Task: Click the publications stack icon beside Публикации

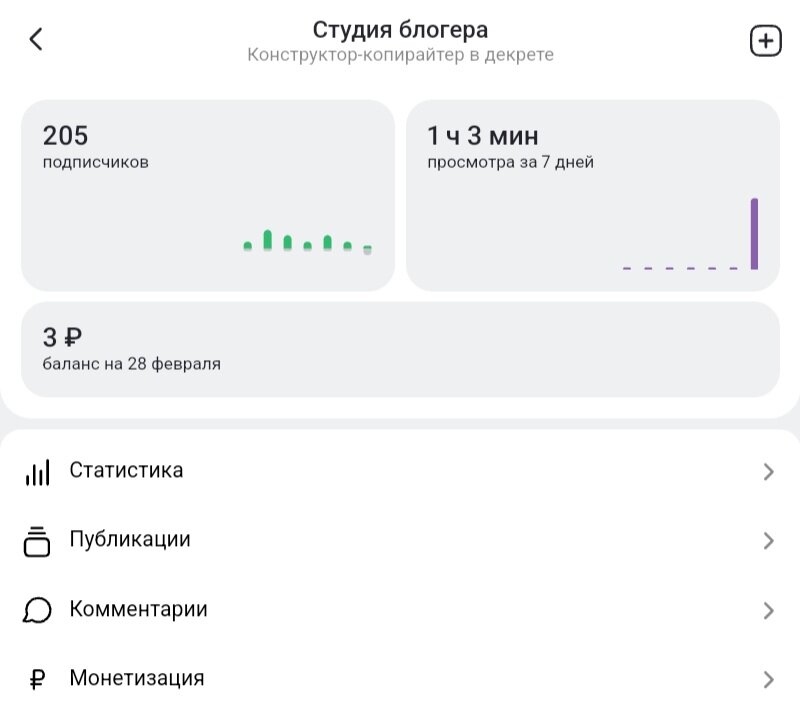Action: (36, 540)
